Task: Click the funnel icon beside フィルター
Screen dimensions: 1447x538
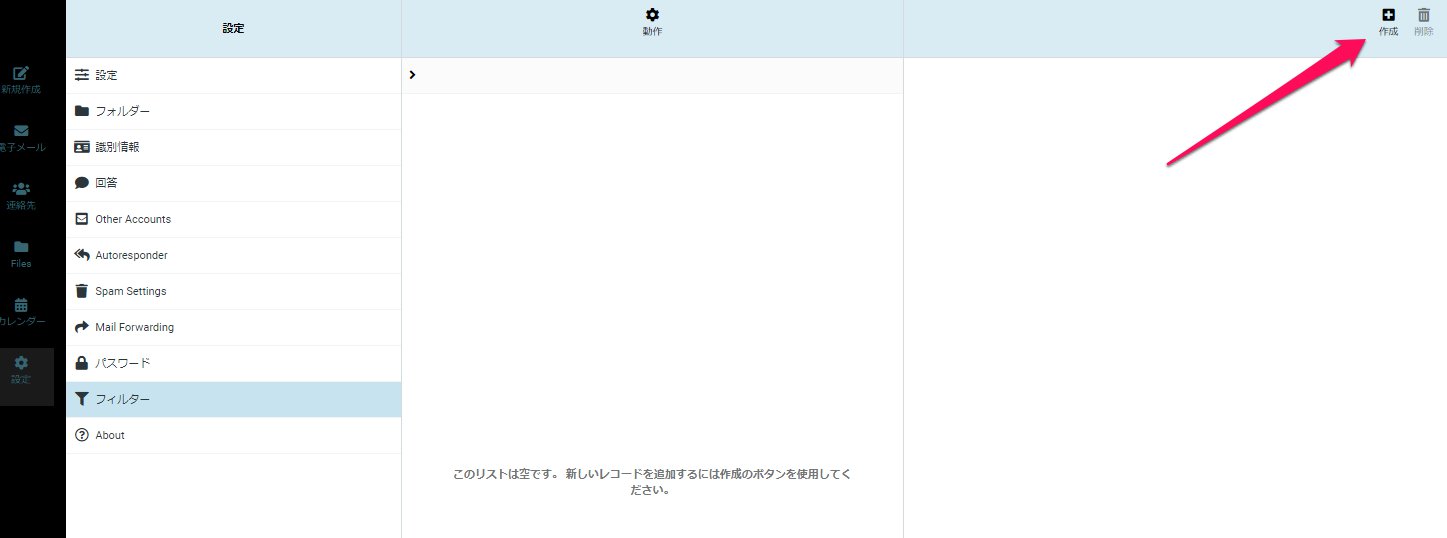Action: (x=82, y=399)
